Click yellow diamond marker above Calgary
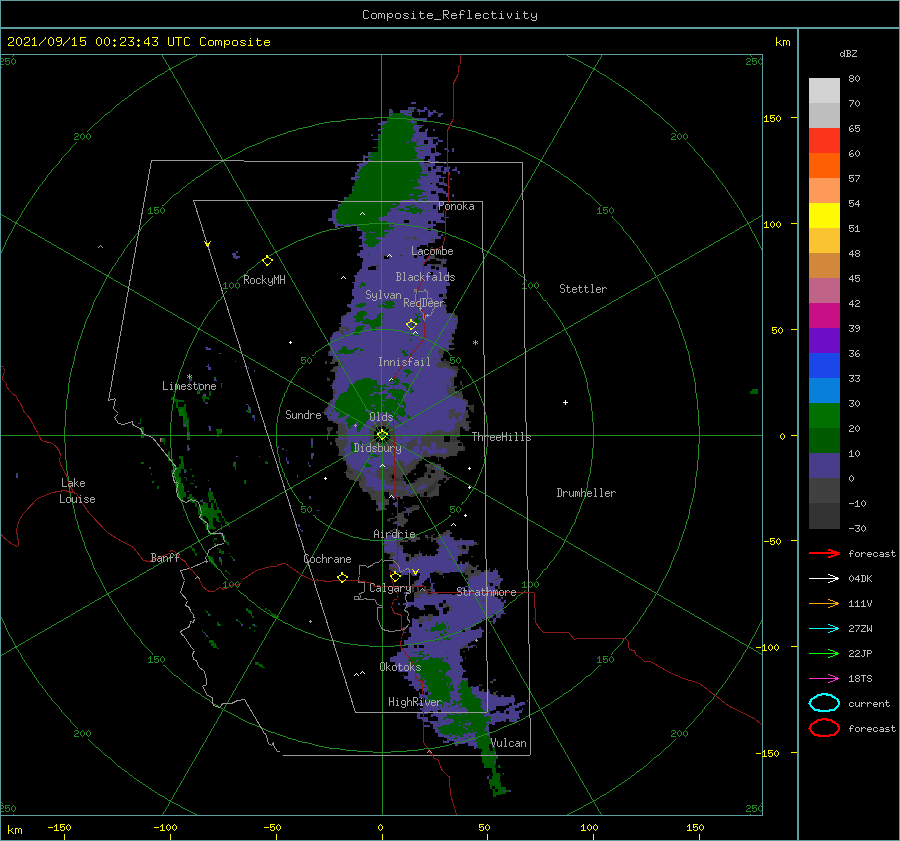Image resolution: width=900 pixels, height=841 pixels. click(x=395, y=576)
